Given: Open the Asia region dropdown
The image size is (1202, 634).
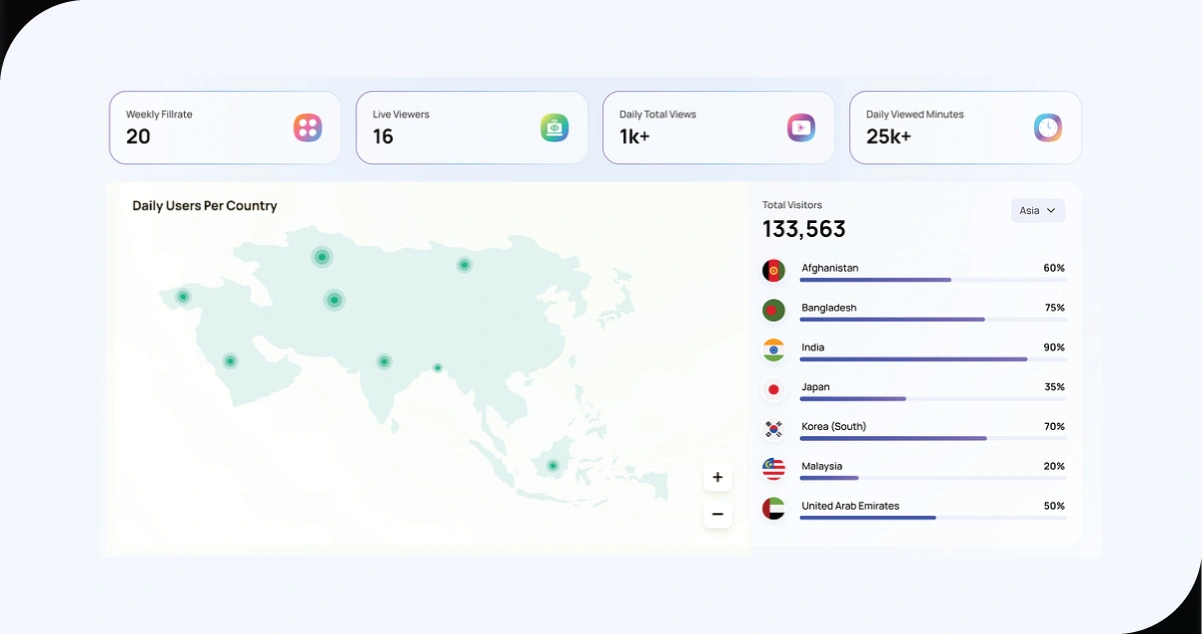Looking at the screenshot, I should [1037, 211].
